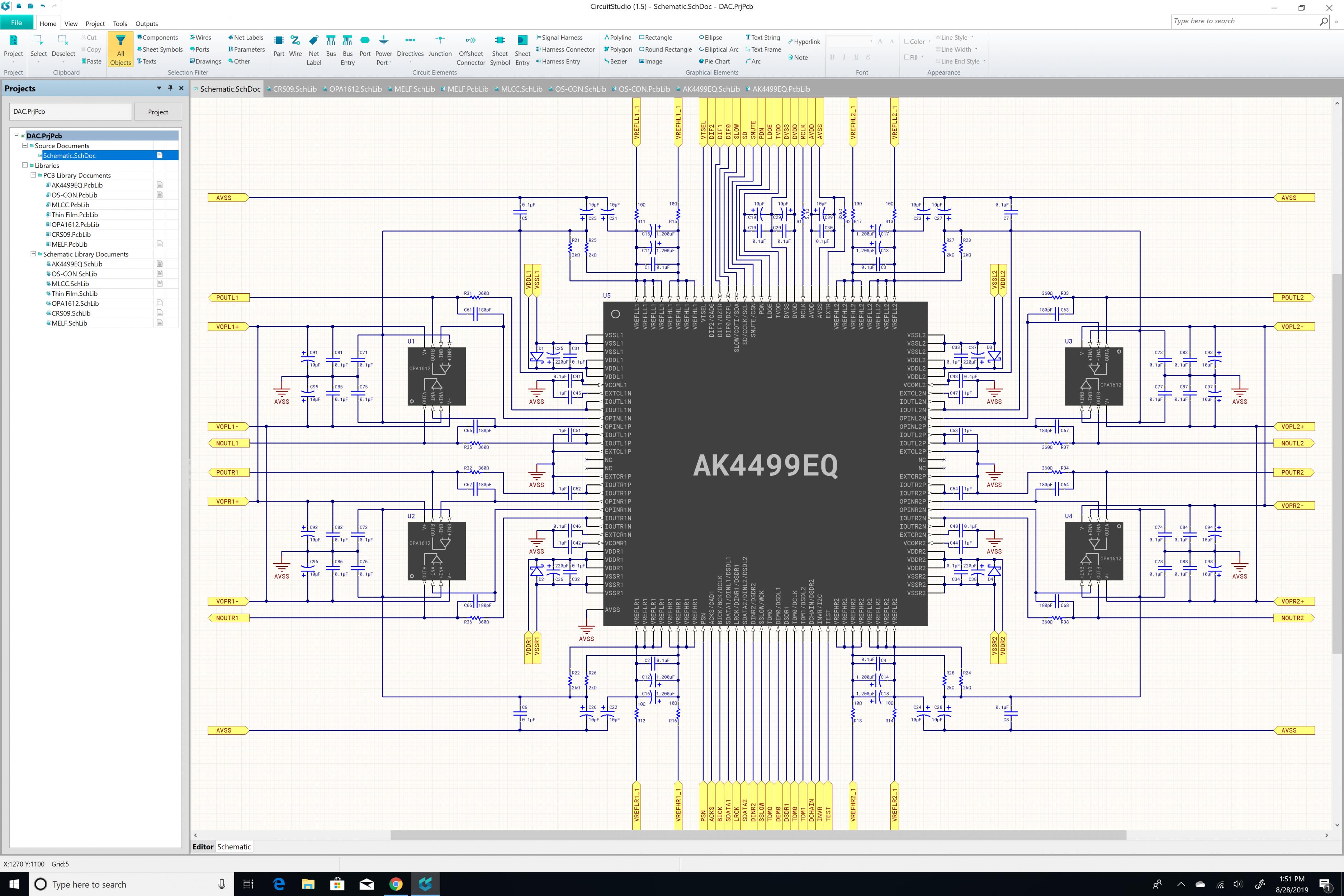Click the Editor tab at the bottom
Image resolution: width=1344 pixels, height=896 pixels.
pyautogui.click(x=203, y=847)
